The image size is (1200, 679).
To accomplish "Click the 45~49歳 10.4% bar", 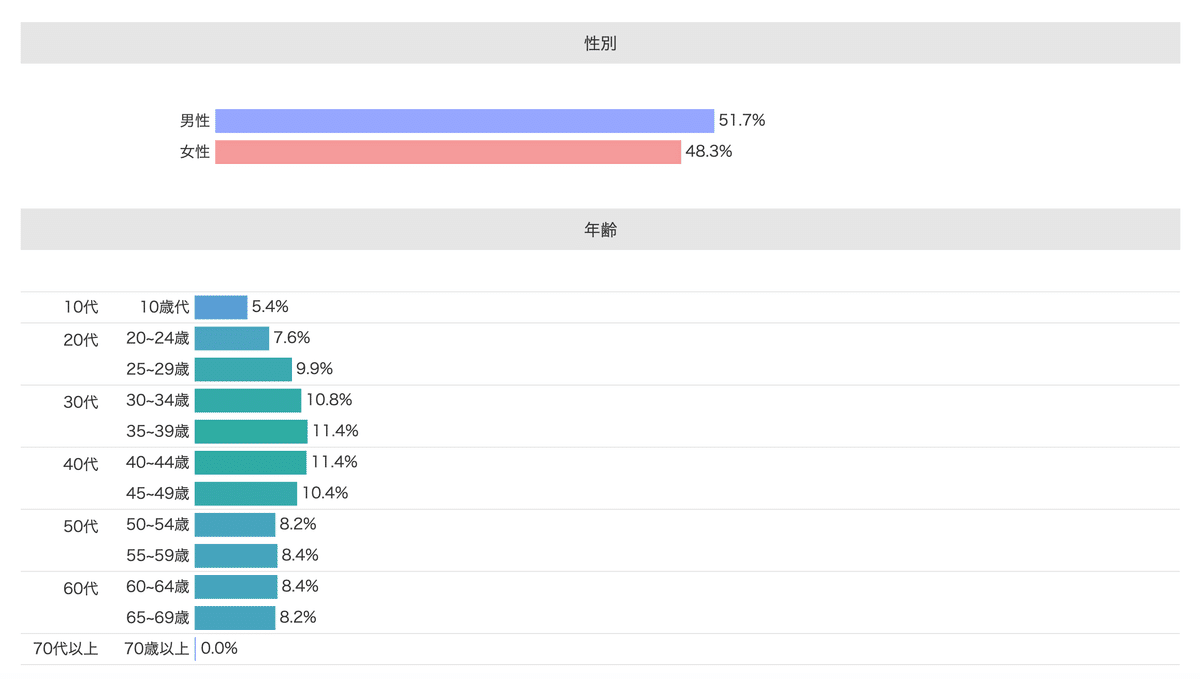I will click(x=246, y=493).
